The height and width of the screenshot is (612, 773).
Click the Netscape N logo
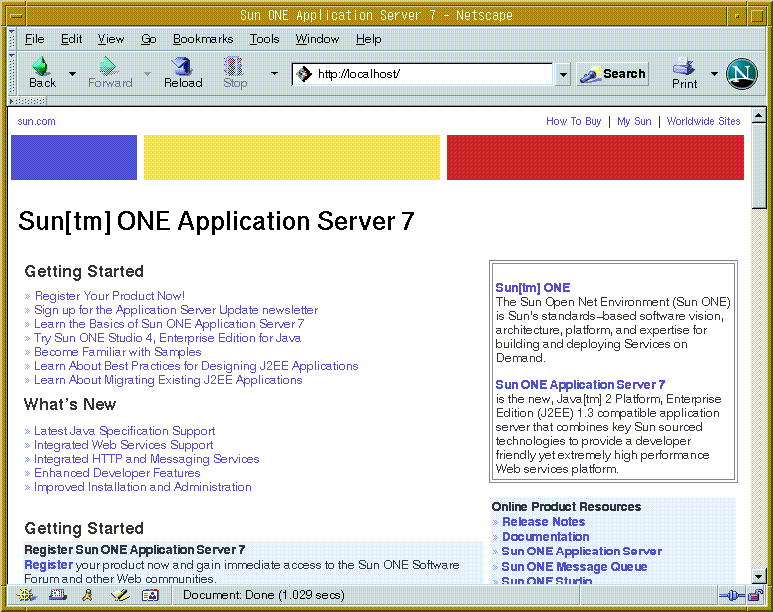click(x=741, y=73)
